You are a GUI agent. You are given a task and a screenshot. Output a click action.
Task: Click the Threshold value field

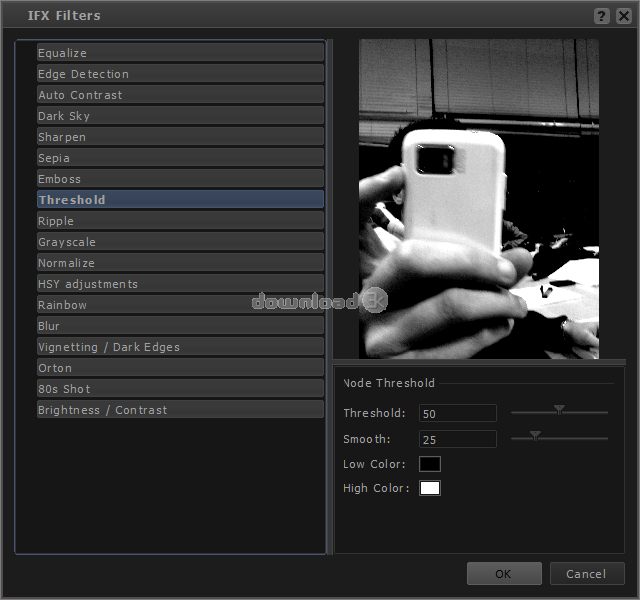458,413
